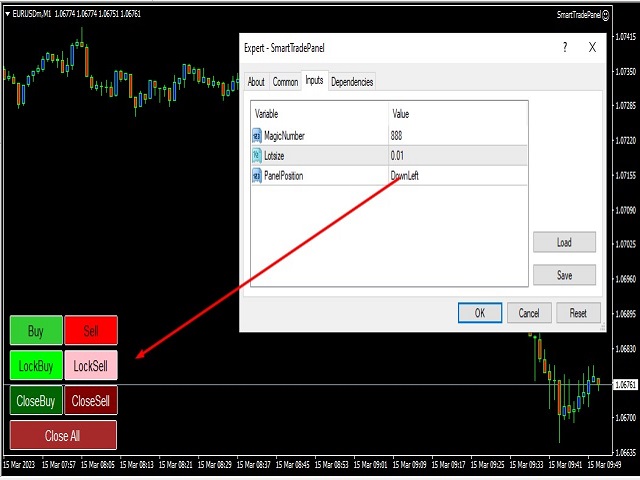Switch to the About tab
640x480 pixels.
[x=256, y=82]
